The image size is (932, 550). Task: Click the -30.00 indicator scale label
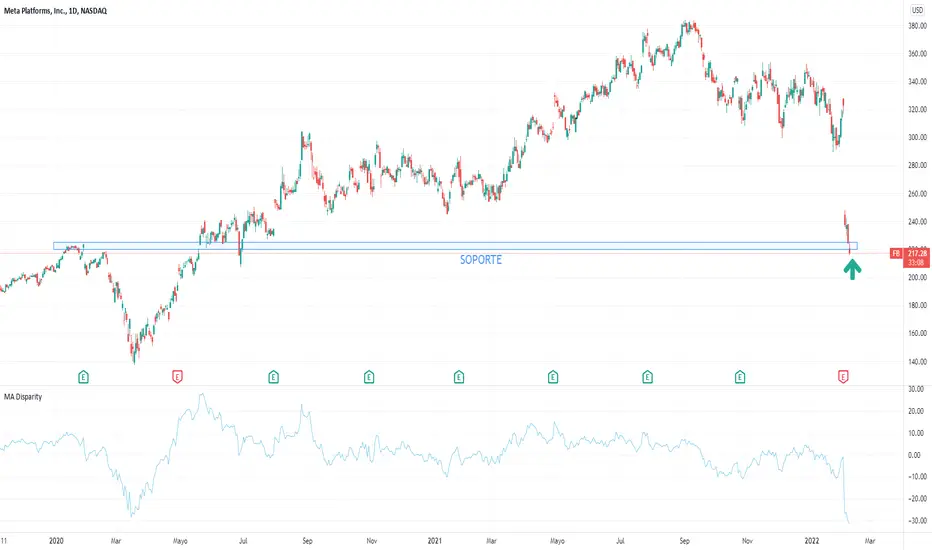[x=915, y=521]
